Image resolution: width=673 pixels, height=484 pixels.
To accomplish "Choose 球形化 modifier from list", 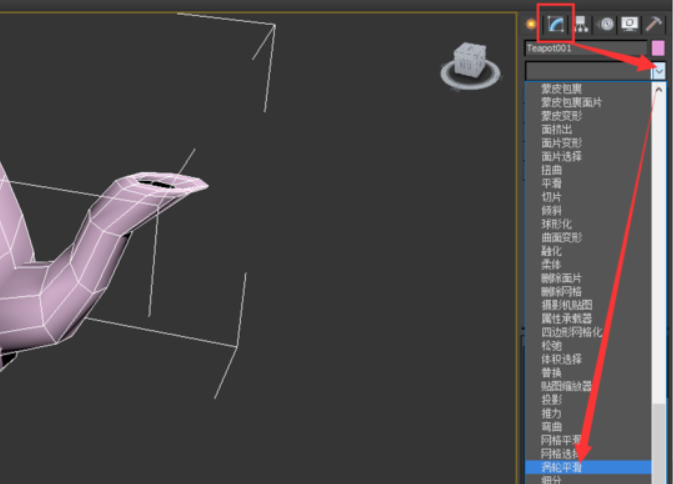I will pyautogui.click(x=555, y=224).
